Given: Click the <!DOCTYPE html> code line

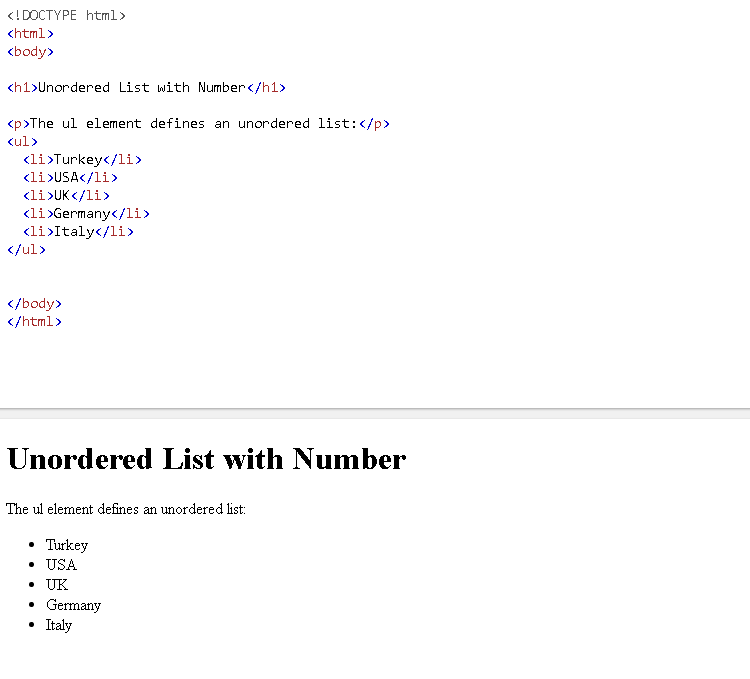Looking at the screenshot, I should (x=66, y=16).
